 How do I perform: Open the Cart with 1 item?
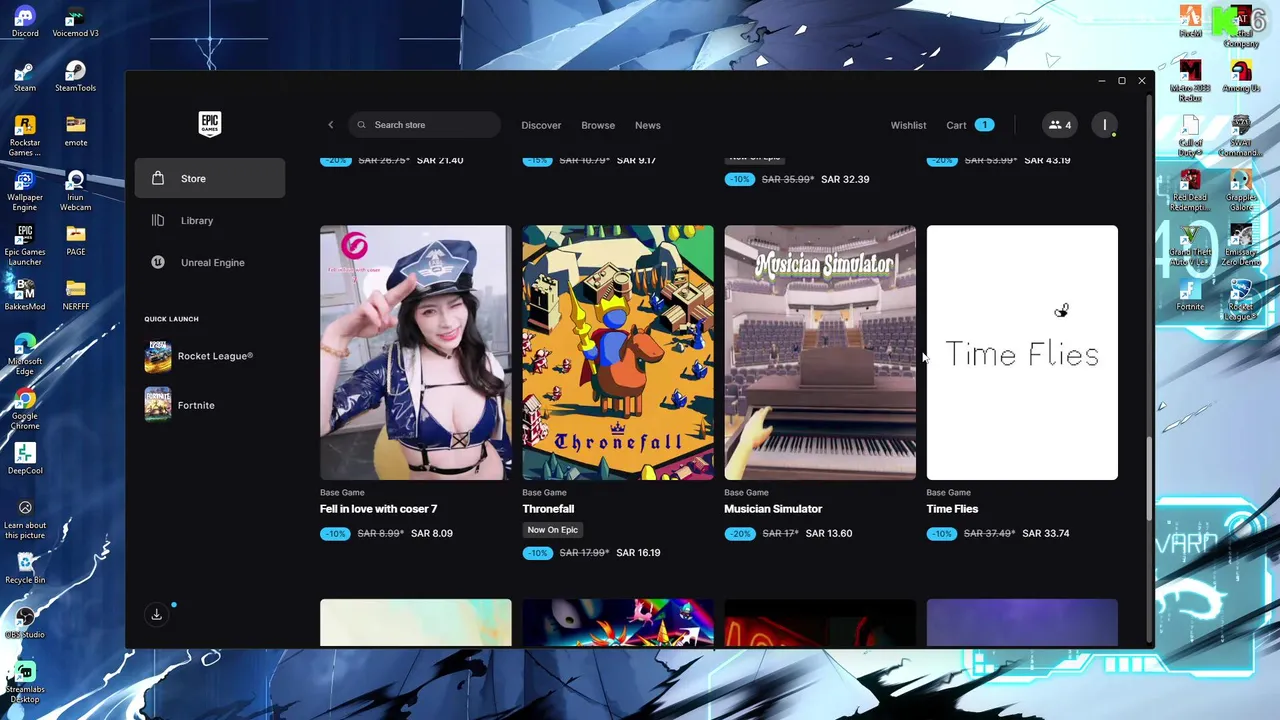click(x=970, y=125)
